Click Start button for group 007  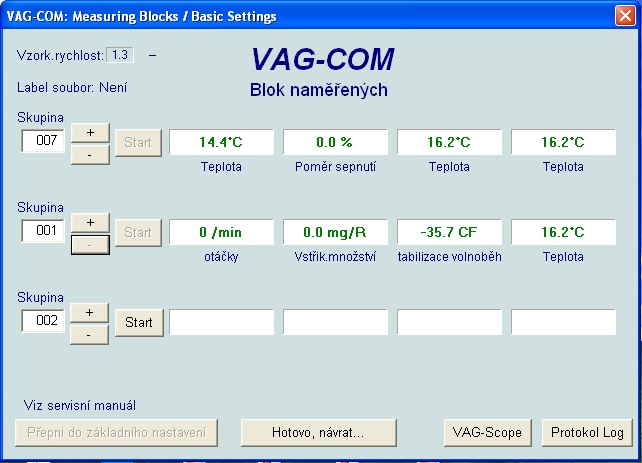[x=138, y=142]
